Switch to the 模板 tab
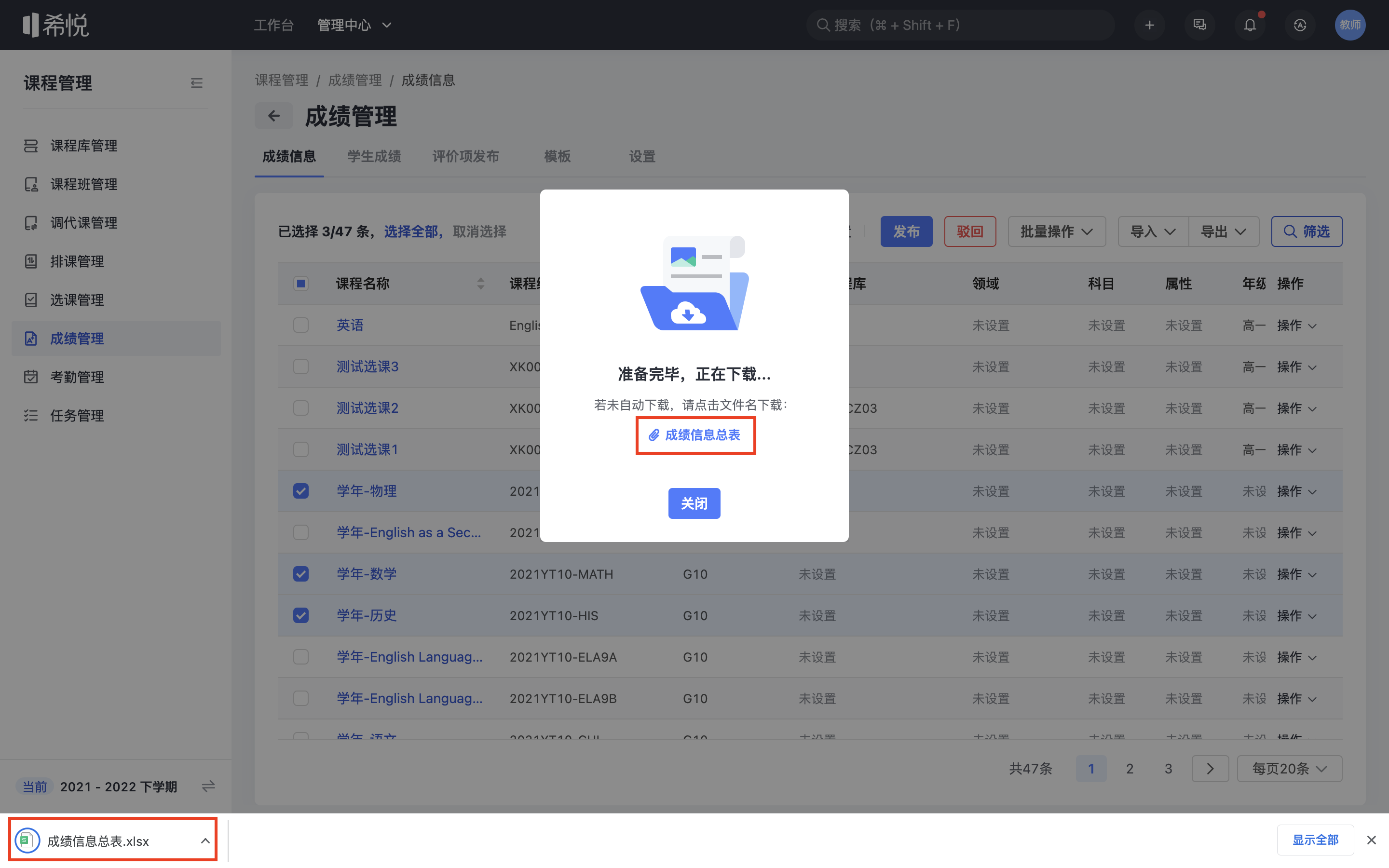 pyautogui.click(x=557, y=156)
